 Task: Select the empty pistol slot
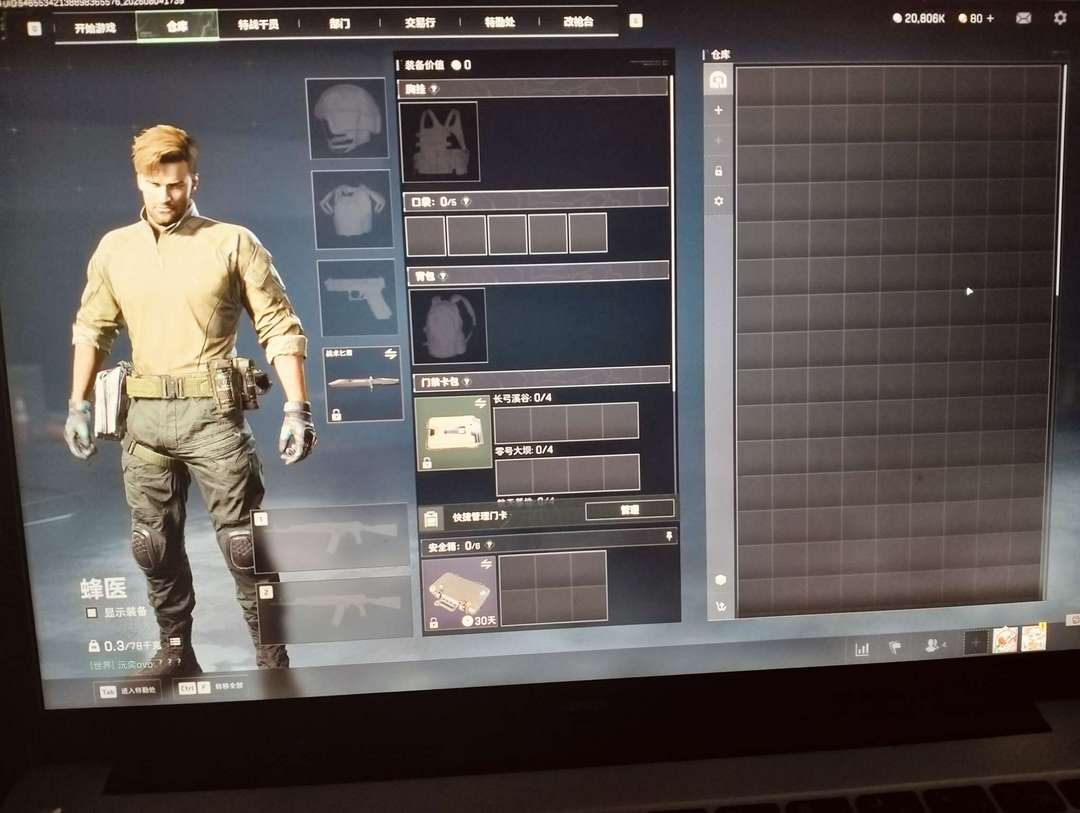357,298
